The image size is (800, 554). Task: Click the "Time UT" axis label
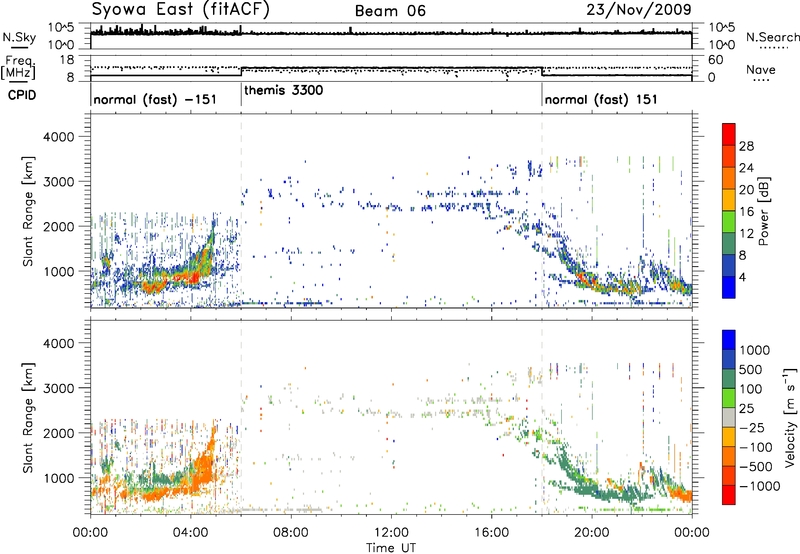point(391,547)
